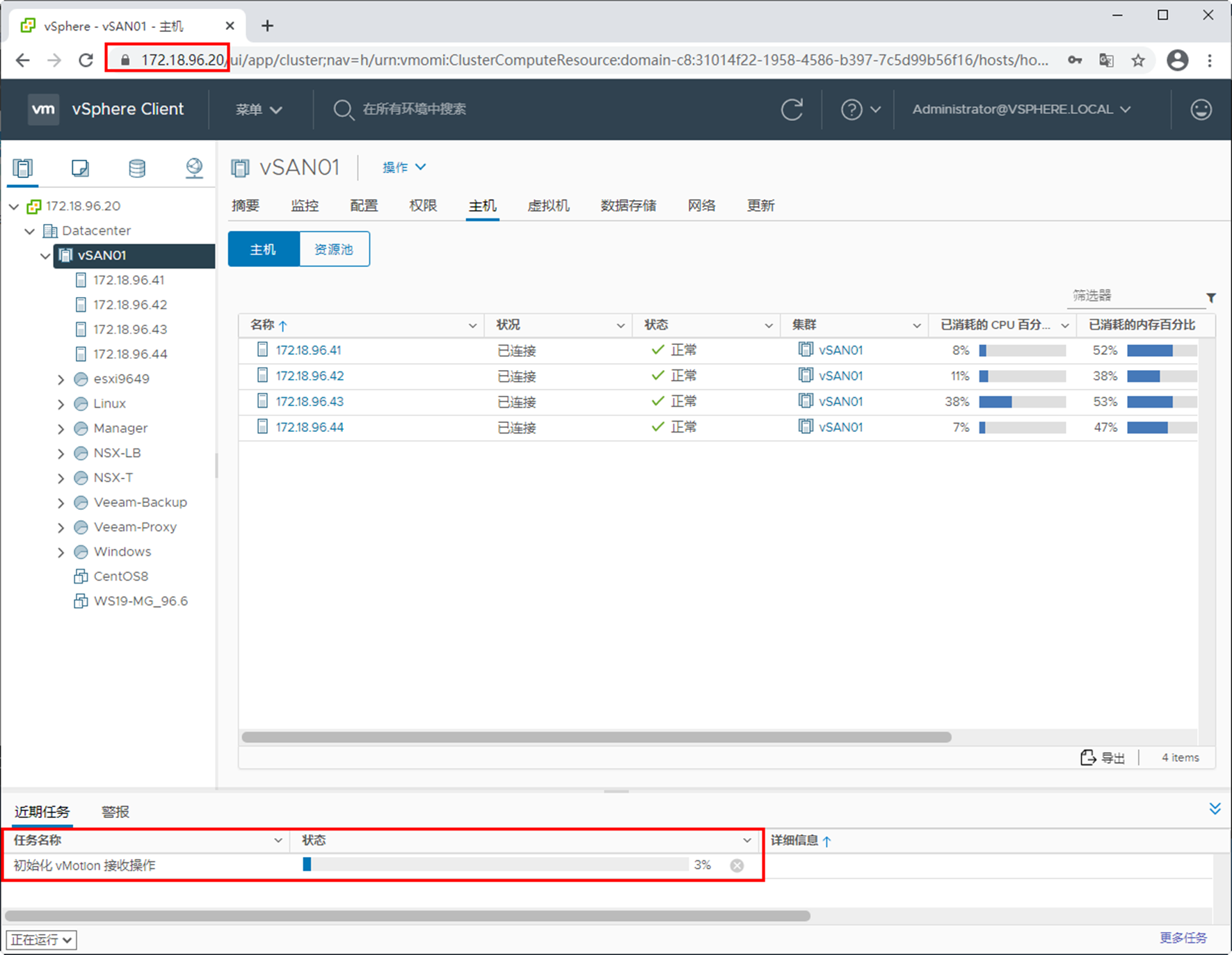The image size is (1232, 955).
Task: Expand the esxi9649 resource pool
Action: pyautogui.click(x=61, y=379)
